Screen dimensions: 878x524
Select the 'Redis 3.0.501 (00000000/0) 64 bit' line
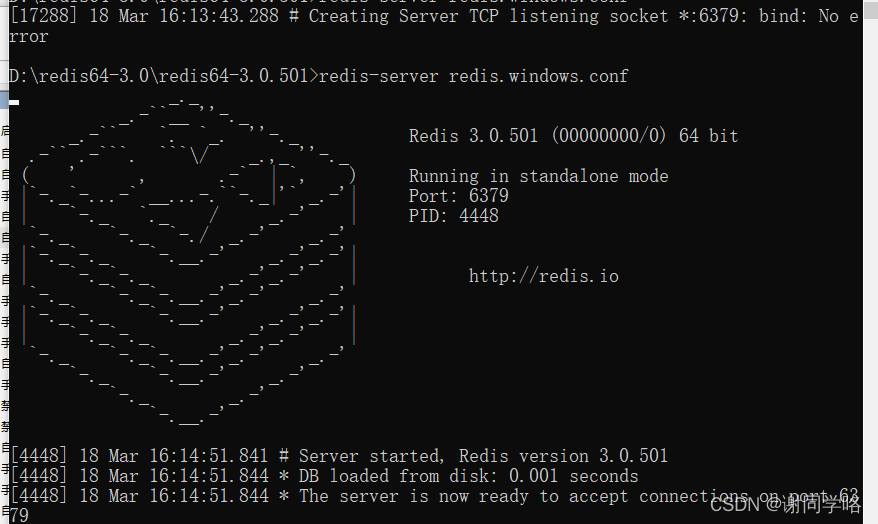(x=573, y=136)
